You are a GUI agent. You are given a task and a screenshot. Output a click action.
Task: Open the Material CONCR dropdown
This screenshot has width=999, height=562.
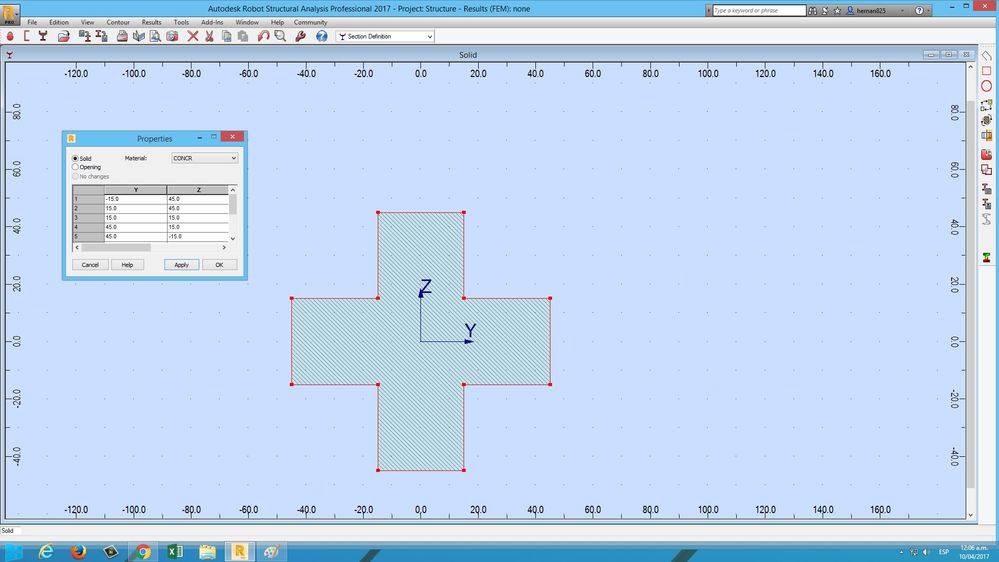(x=205, y=158)
